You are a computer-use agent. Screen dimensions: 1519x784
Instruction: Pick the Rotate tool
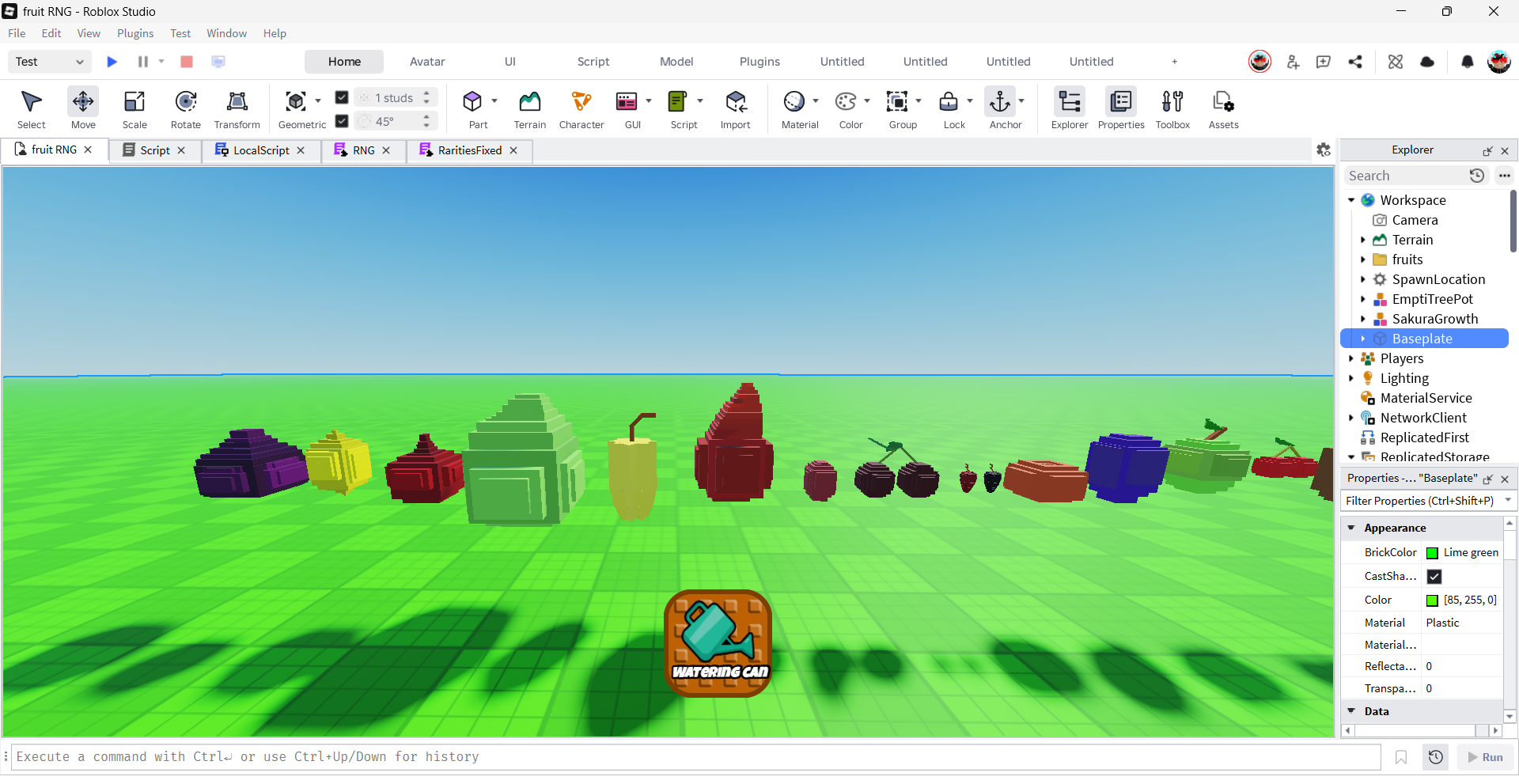186,108
